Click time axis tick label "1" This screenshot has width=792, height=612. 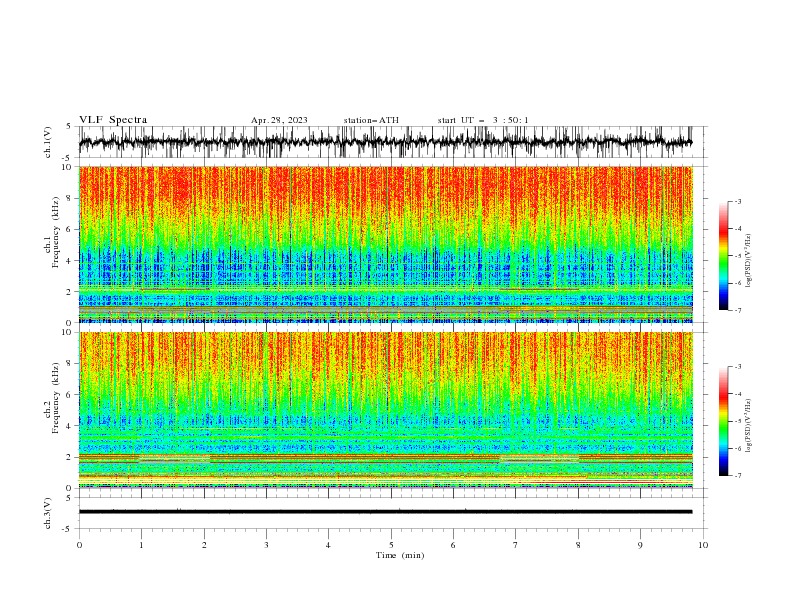(141, 545)
